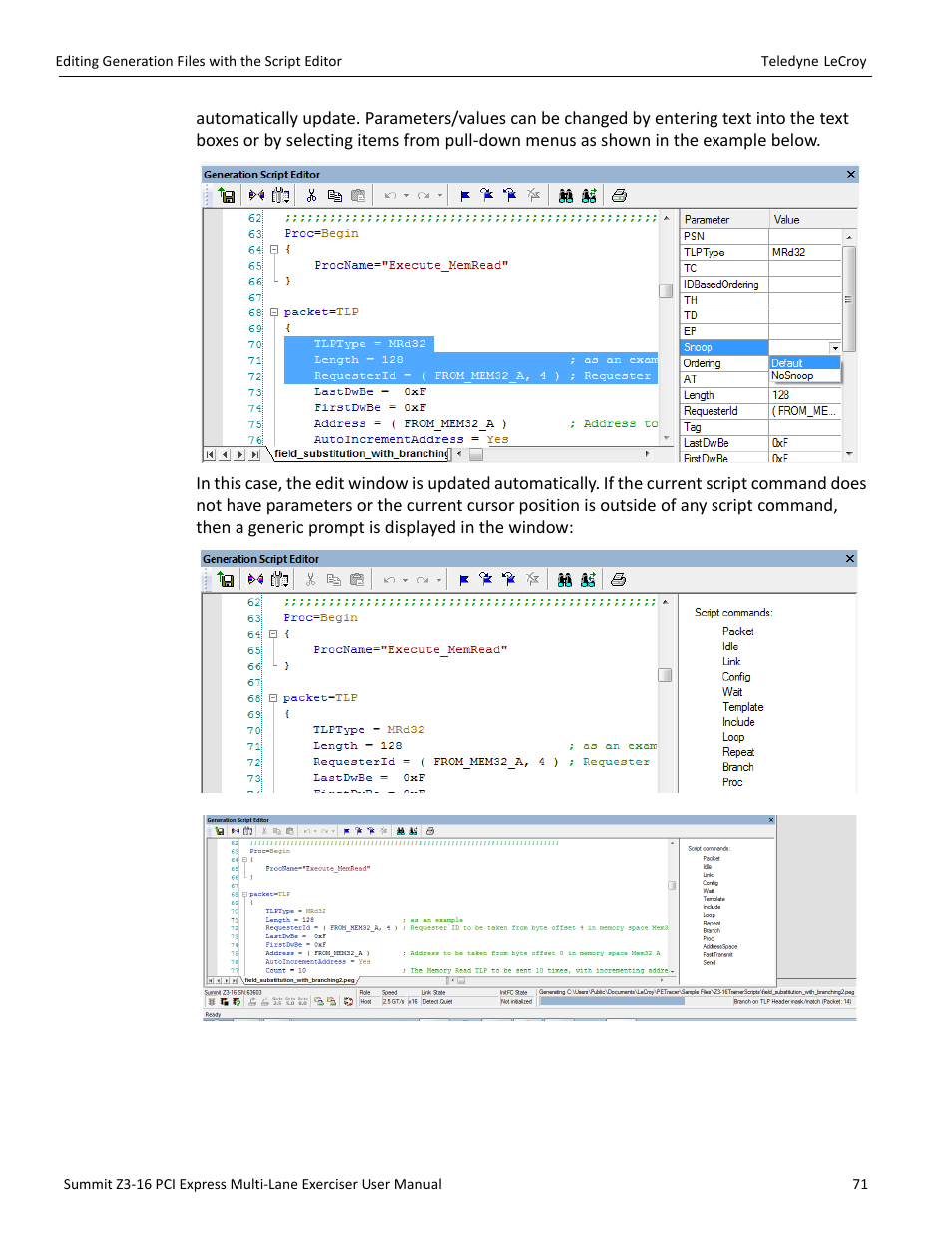Go to next bookmark in Parameter panel editor

pos(487,196)
